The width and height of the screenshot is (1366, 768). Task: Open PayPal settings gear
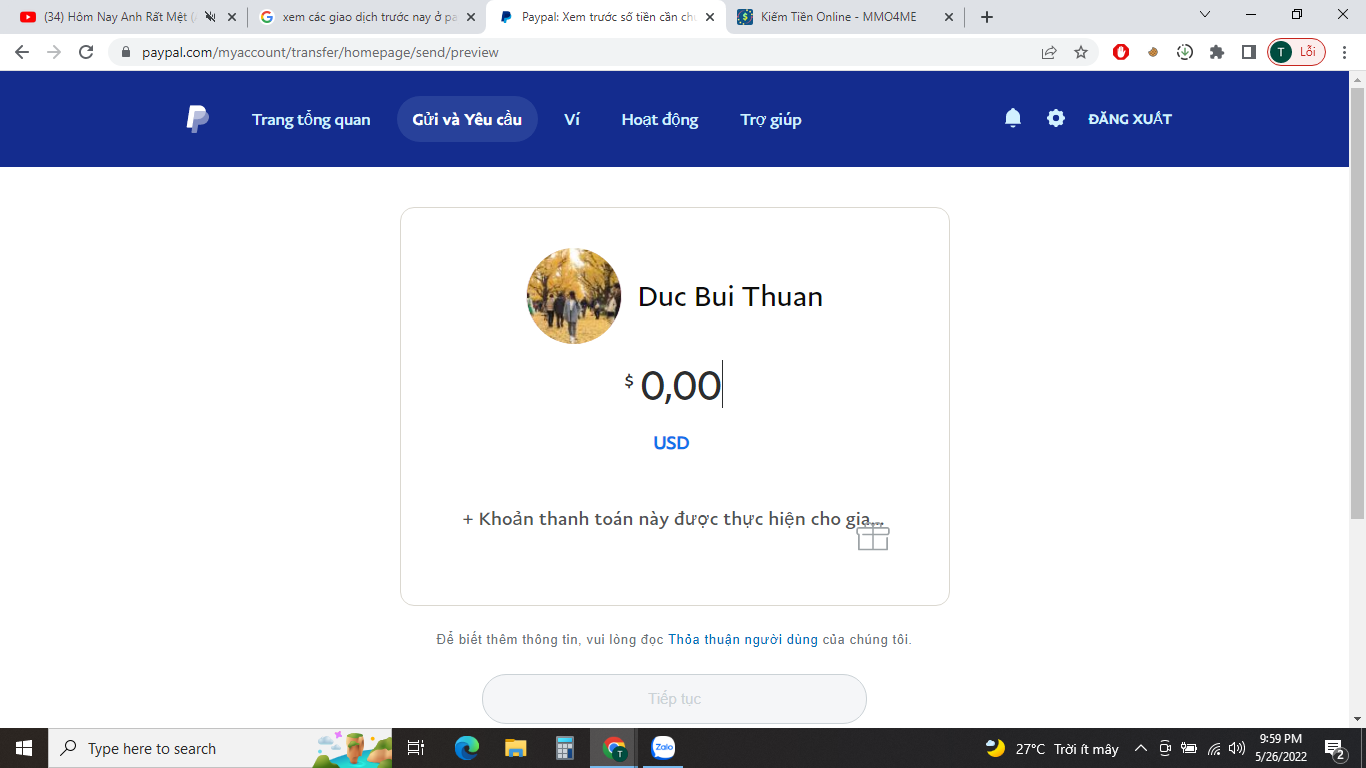tap(1056, 118)
